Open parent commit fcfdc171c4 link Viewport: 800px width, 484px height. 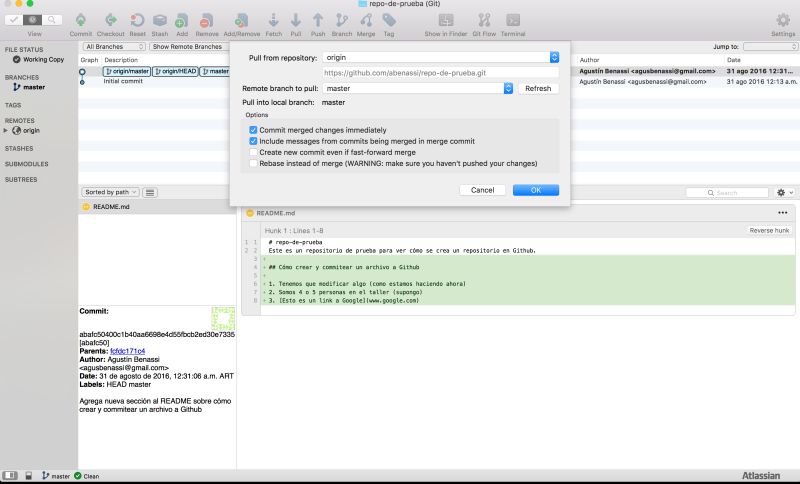pyautogui.click(x=128, y=351)
